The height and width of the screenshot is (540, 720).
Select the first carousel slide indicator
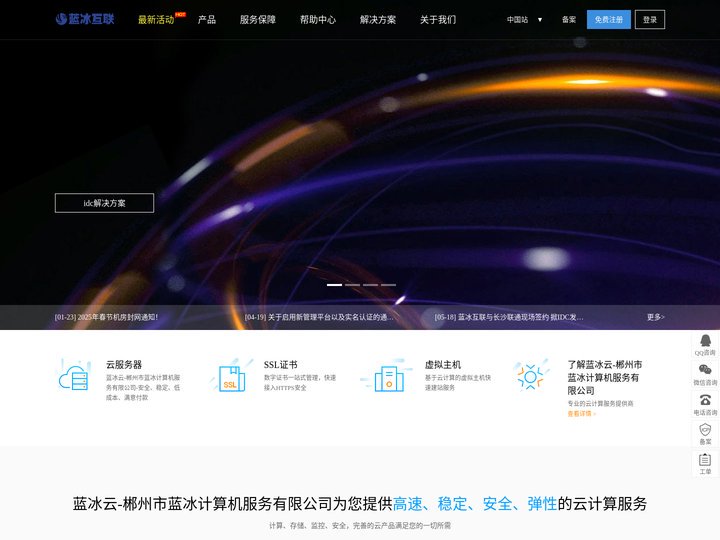point(334,285)
